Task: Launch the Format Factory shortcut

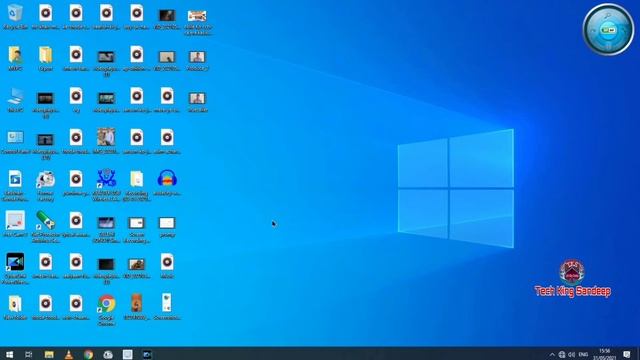Action: 45,186
